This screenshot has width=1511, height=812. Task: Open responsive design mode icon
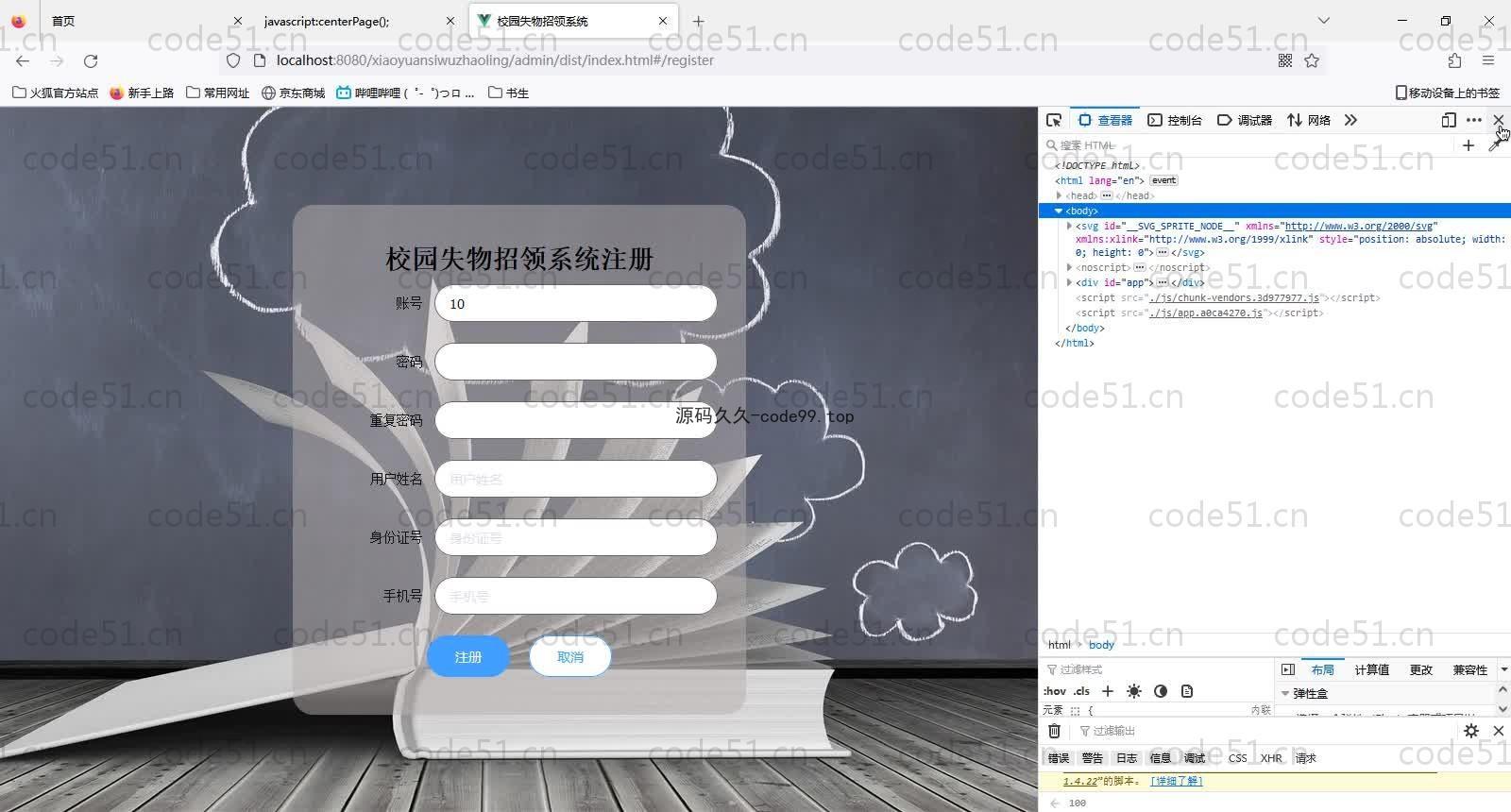click(x=1449, y=120)
